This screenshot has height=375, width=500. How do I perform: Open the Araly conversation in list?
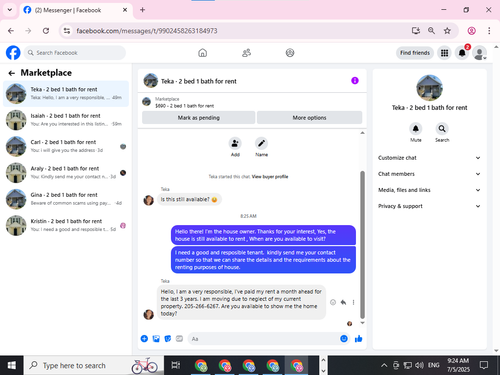(66, 172)
